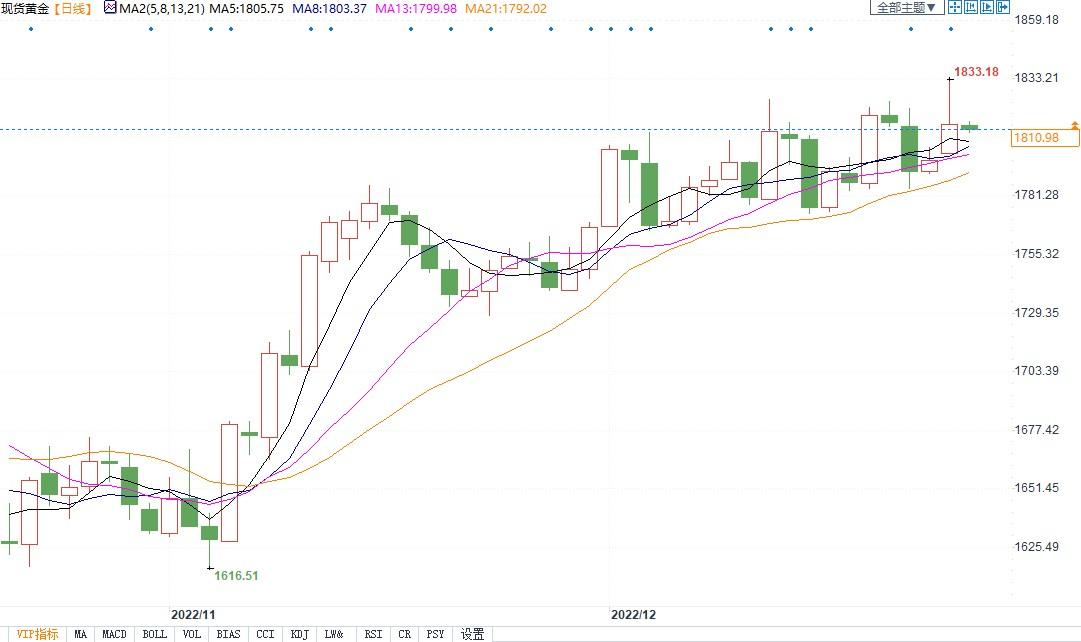
Task: Open the VIP指标 tab
Action: pos(38,634)
